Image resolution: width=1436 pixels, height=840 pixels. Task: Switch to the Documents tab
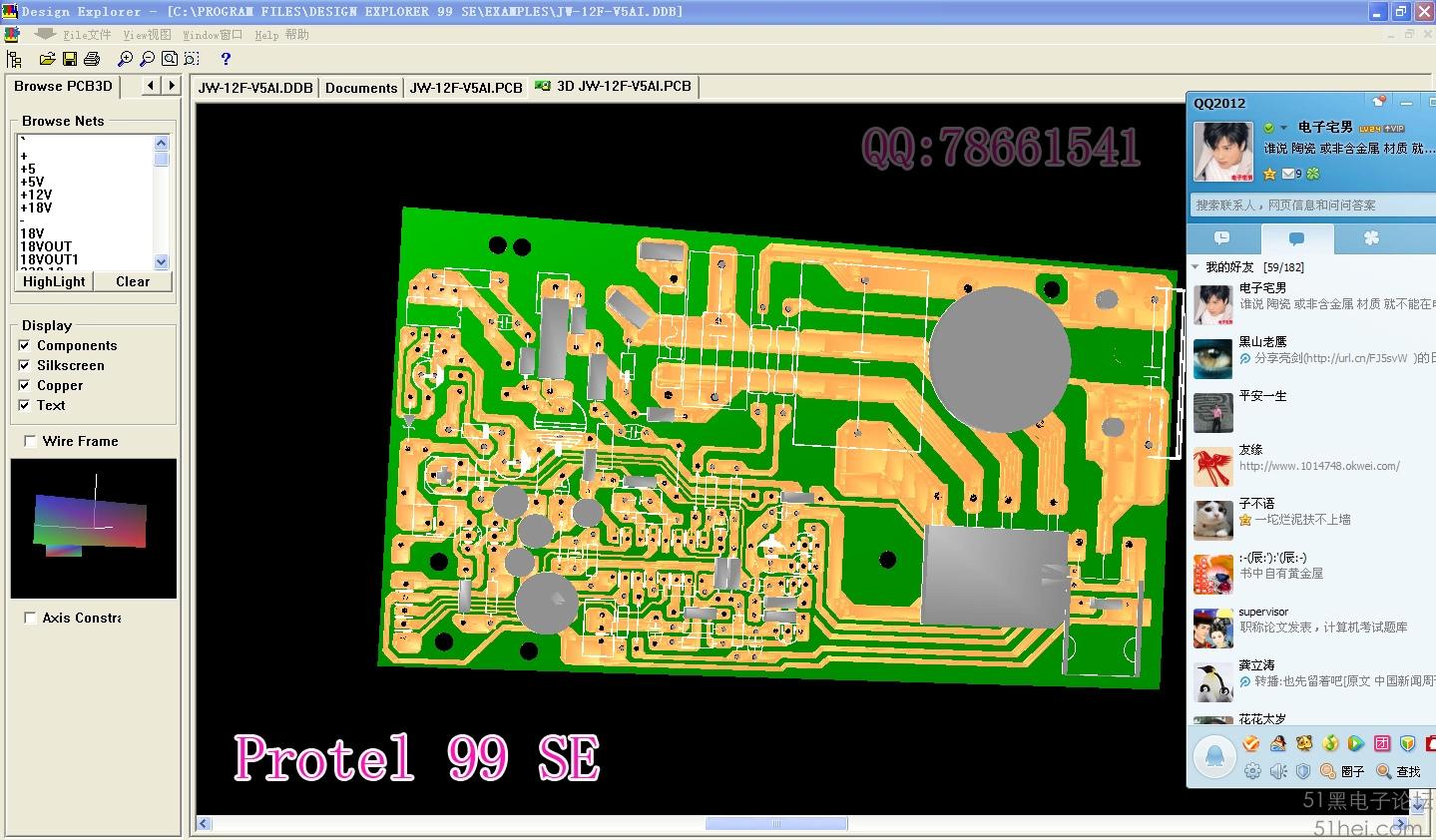(361, 88)
